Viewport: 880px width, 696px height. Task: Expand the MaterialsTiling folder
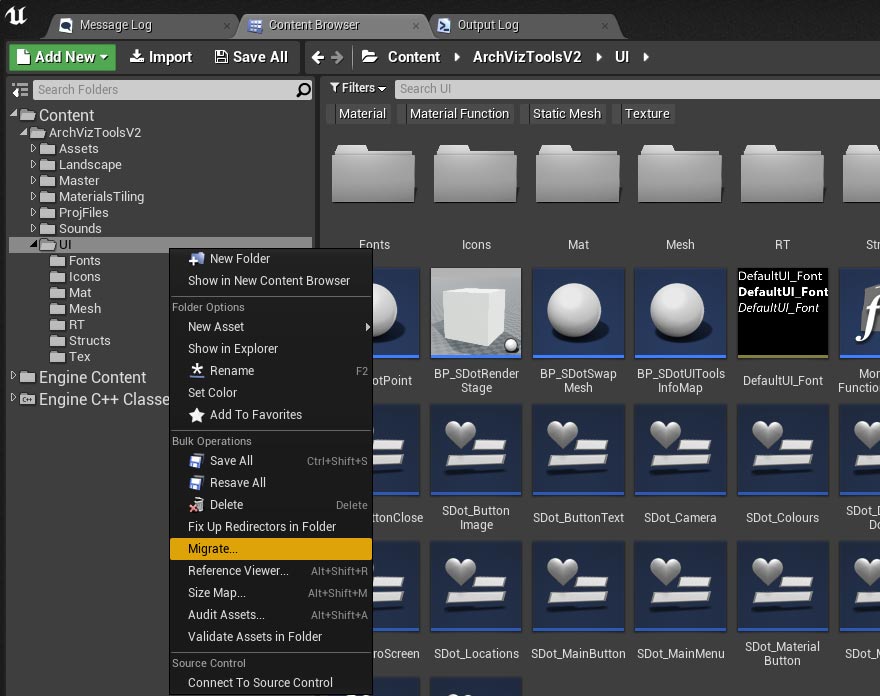coord(33,196)
